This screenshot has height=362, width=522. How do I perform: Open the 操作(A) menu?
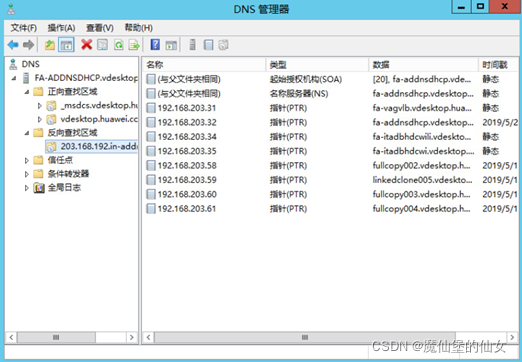click(x=61, y=28)
